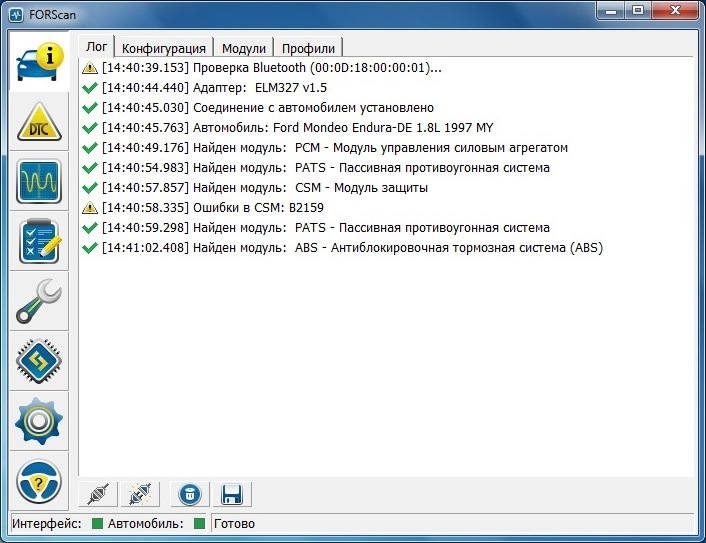Click the green Интерфейс status indicator

click(97, 524)
